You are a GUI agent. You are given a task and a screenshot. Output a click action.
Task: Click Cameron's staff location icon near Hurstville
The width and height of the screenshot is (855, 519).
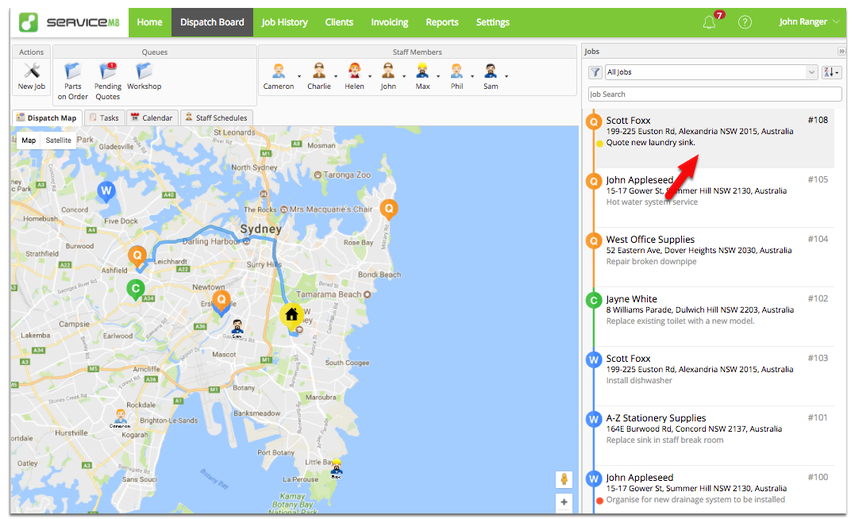click(x=120, y=419)
